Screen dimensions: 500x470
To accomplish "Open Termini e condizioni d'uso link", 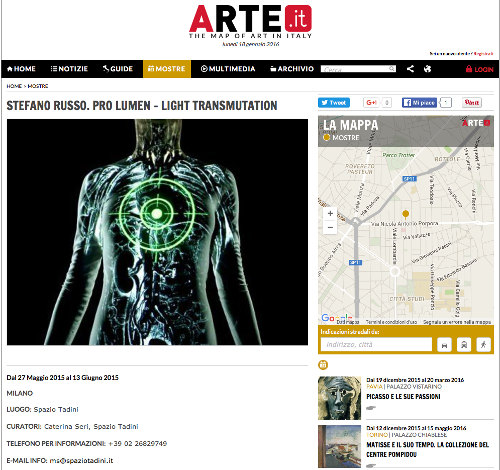I will (x=391, y=322).
